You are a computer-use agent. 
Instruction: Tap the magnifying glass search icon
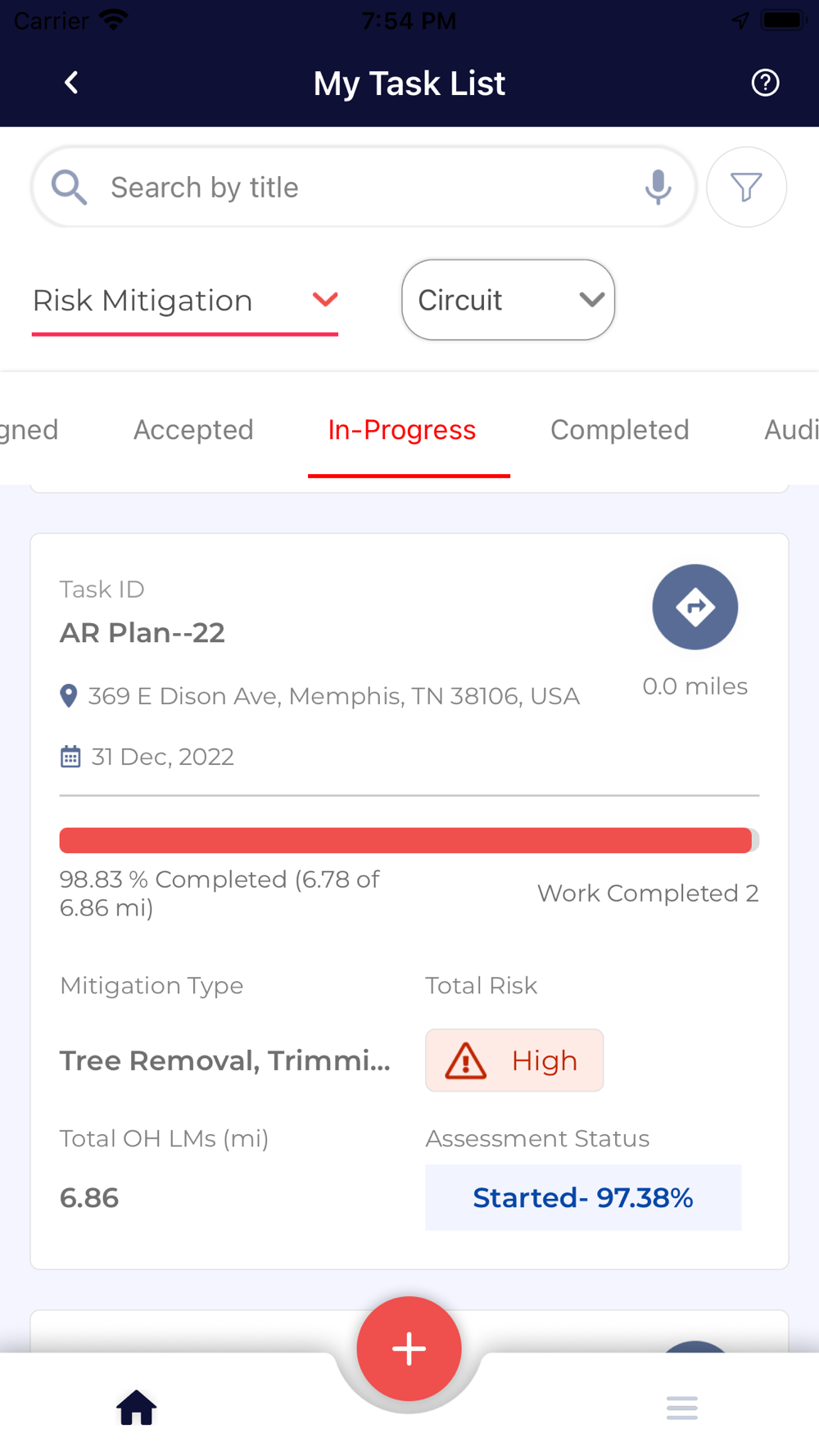point(69,188)
